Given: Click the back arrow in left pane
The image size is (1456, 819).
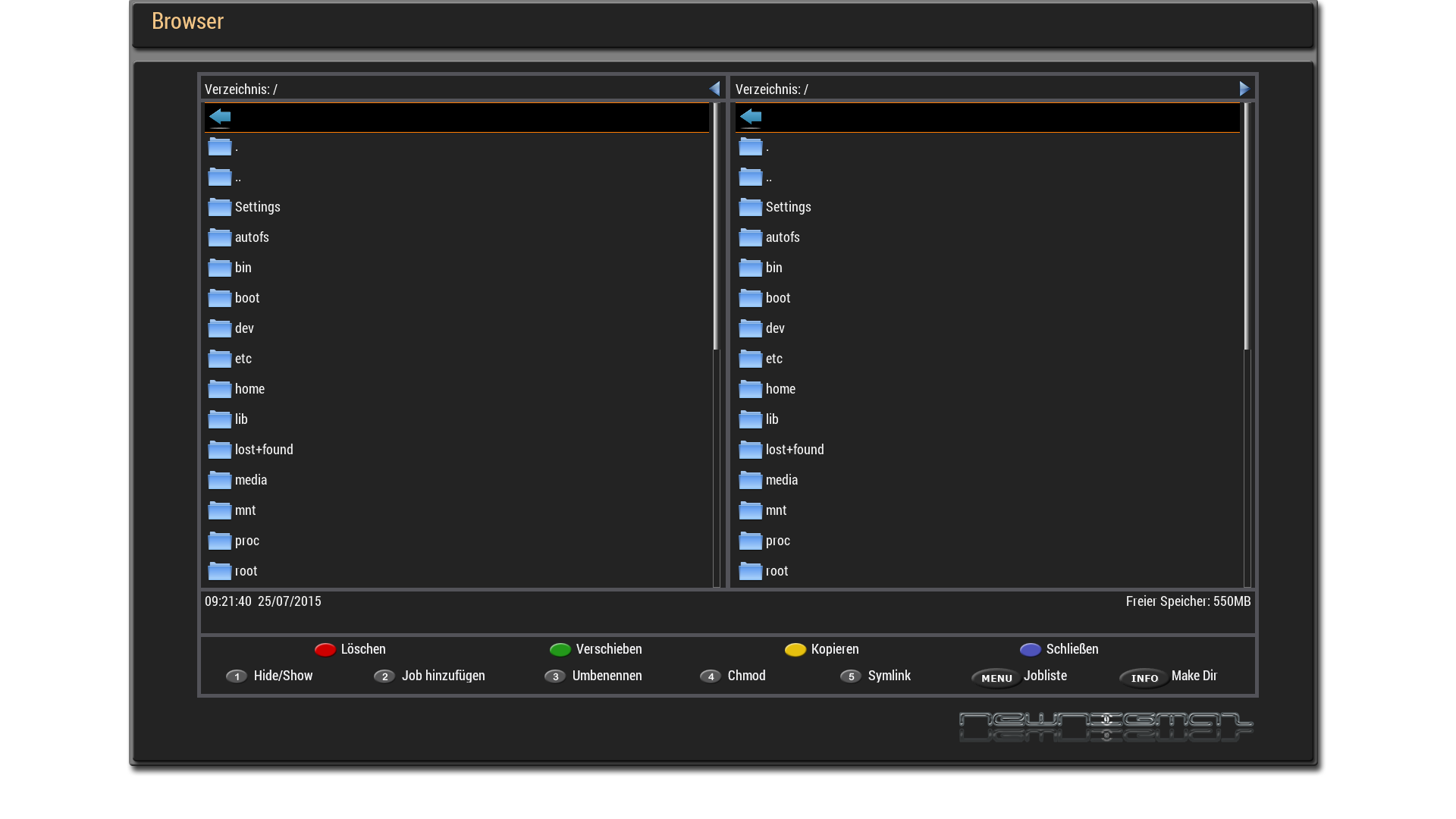Looking at the screenshot, I should 220,117.
